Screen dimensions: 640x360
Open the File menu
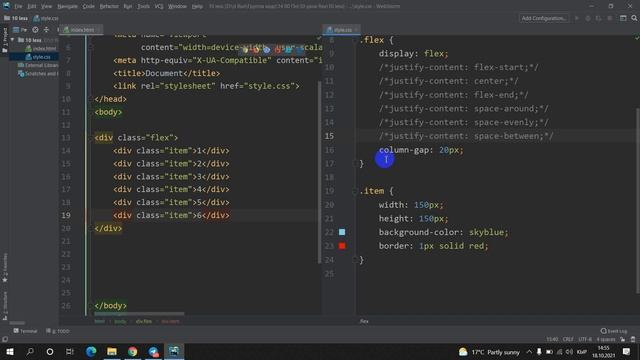[18, 6]
